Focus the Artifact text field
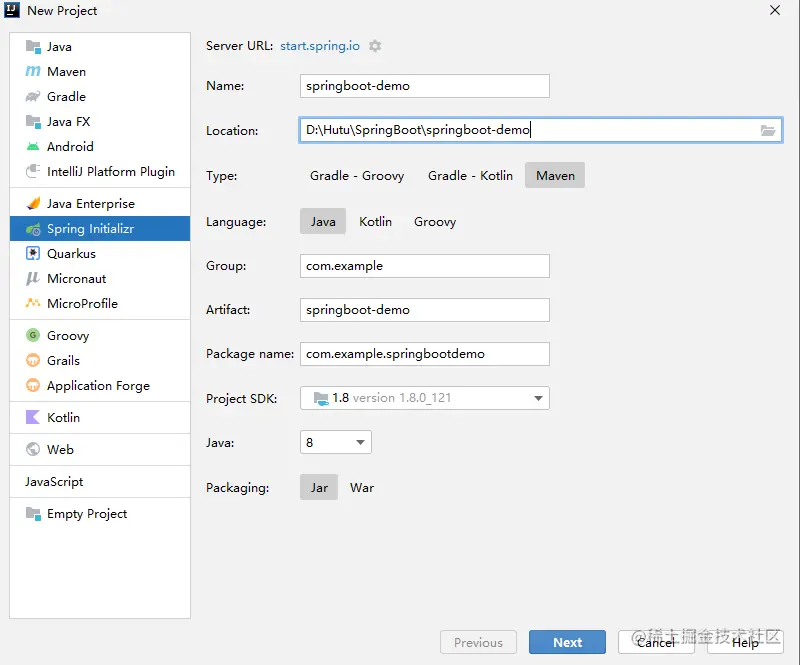The width and height of the screenshot is (800, 665). coord(425,310)
